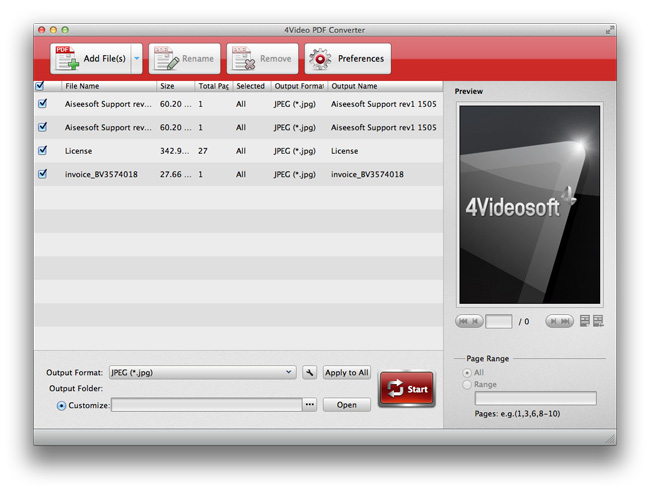Click the Total Pages column header

pyautogui.click(x=213, y=86)
